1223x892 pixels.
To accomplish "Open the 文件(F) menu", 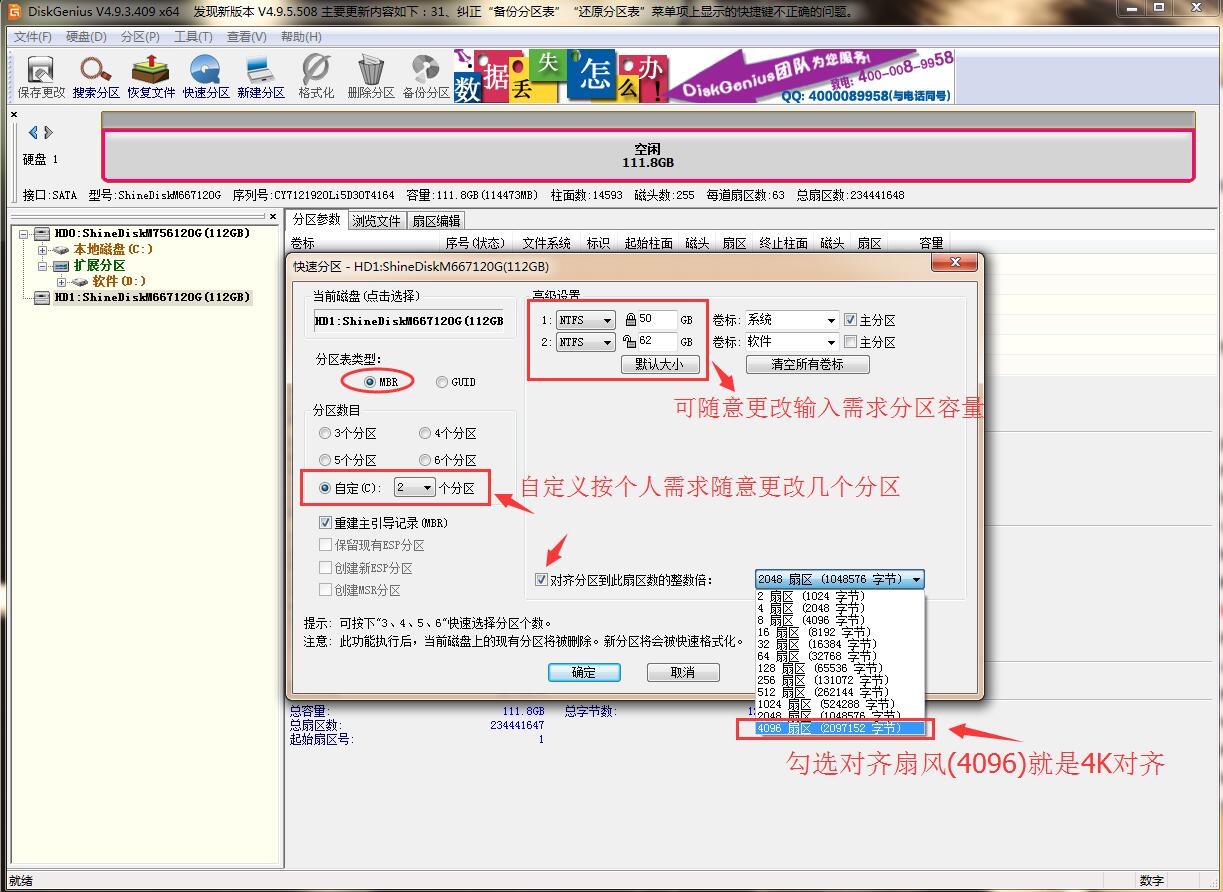I will coord(32,37).
